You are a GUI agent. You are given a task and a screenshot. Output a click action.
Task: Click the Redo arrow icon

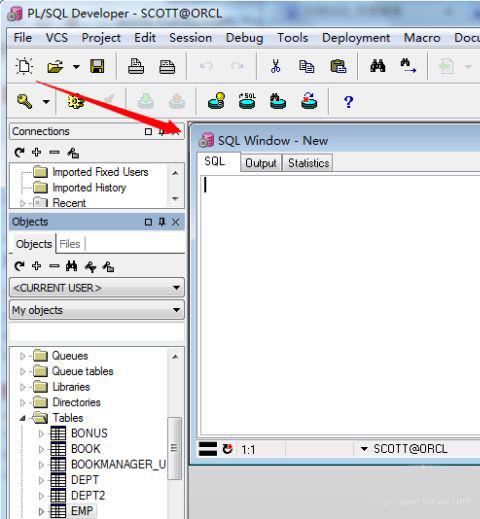click(x=237, y=66)
